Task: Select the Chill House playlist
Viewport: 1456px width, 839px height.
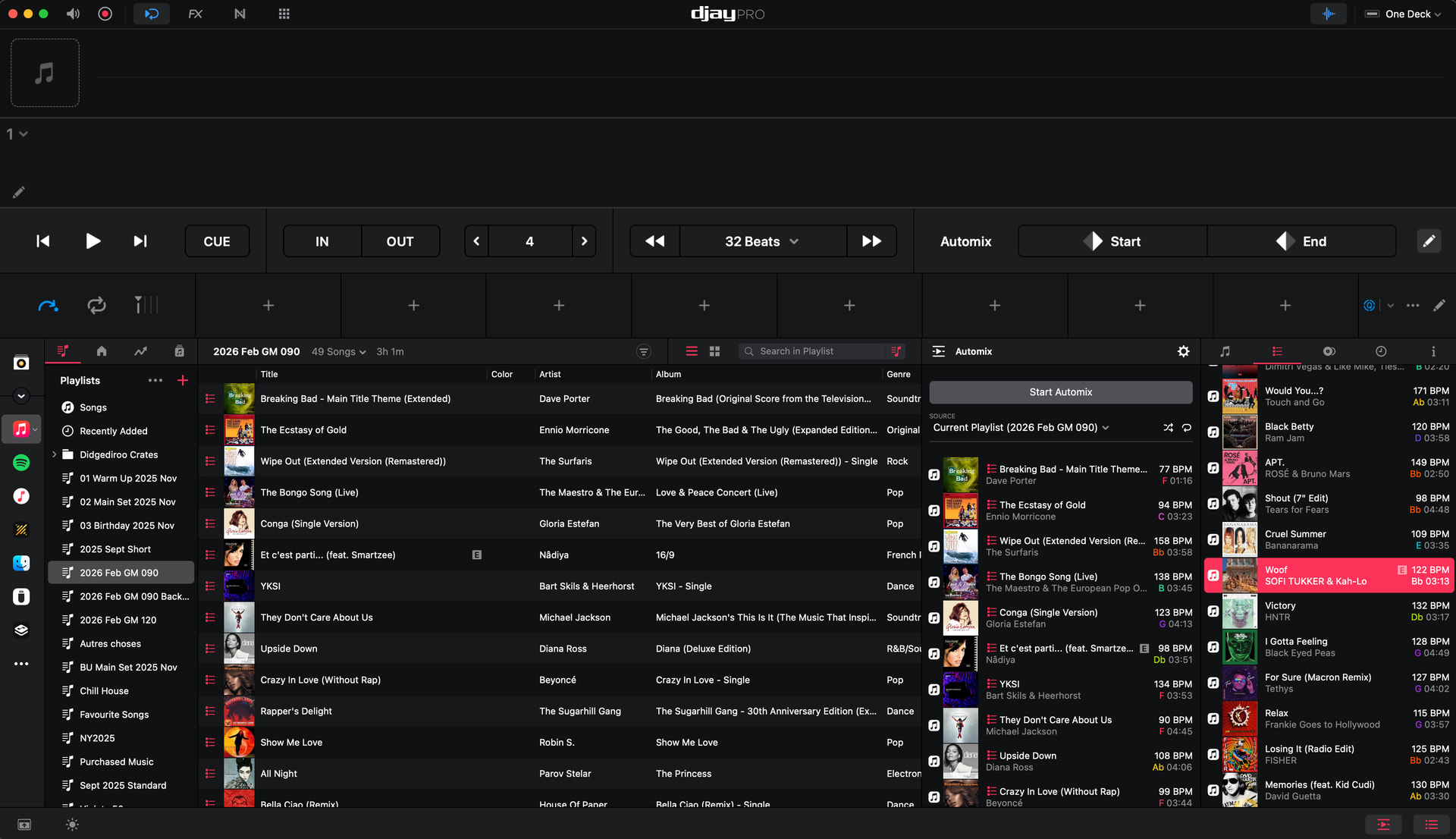Action: click(x=104, y=691)
